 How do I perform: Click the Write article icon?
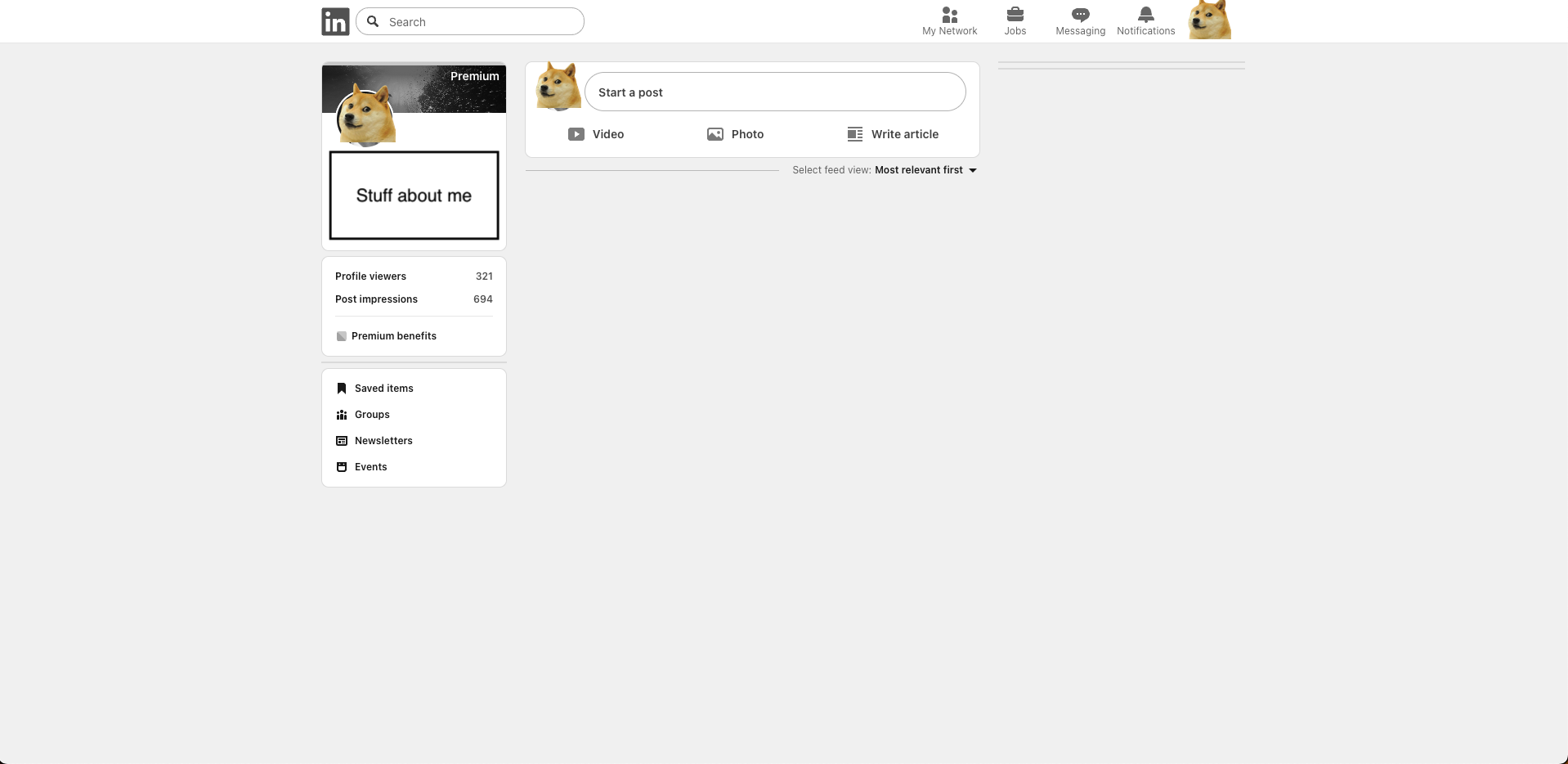point(855,134)
